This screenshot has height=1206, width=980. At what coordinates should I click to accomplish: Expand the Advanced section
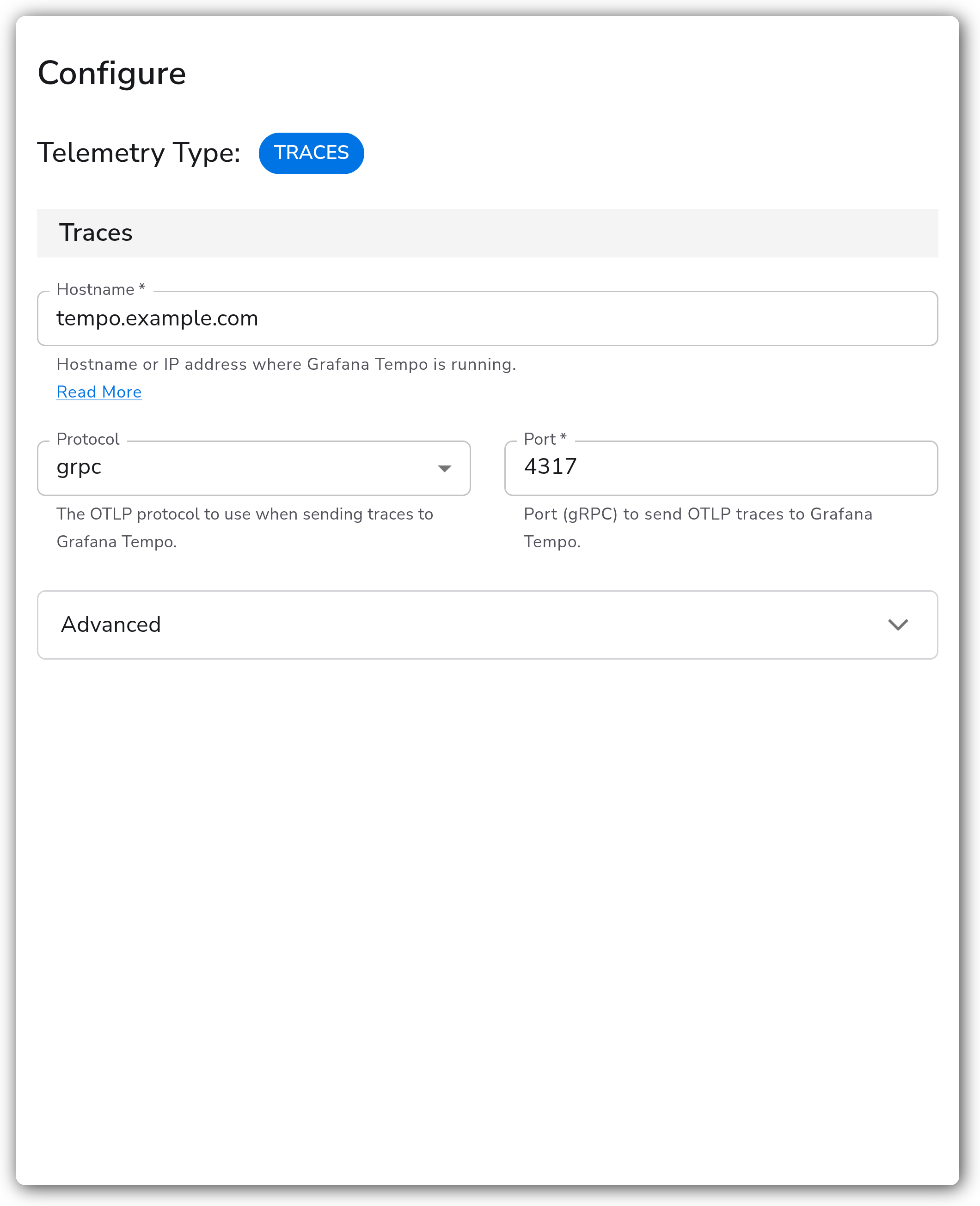pyautogui.click(x=487, y=625)
